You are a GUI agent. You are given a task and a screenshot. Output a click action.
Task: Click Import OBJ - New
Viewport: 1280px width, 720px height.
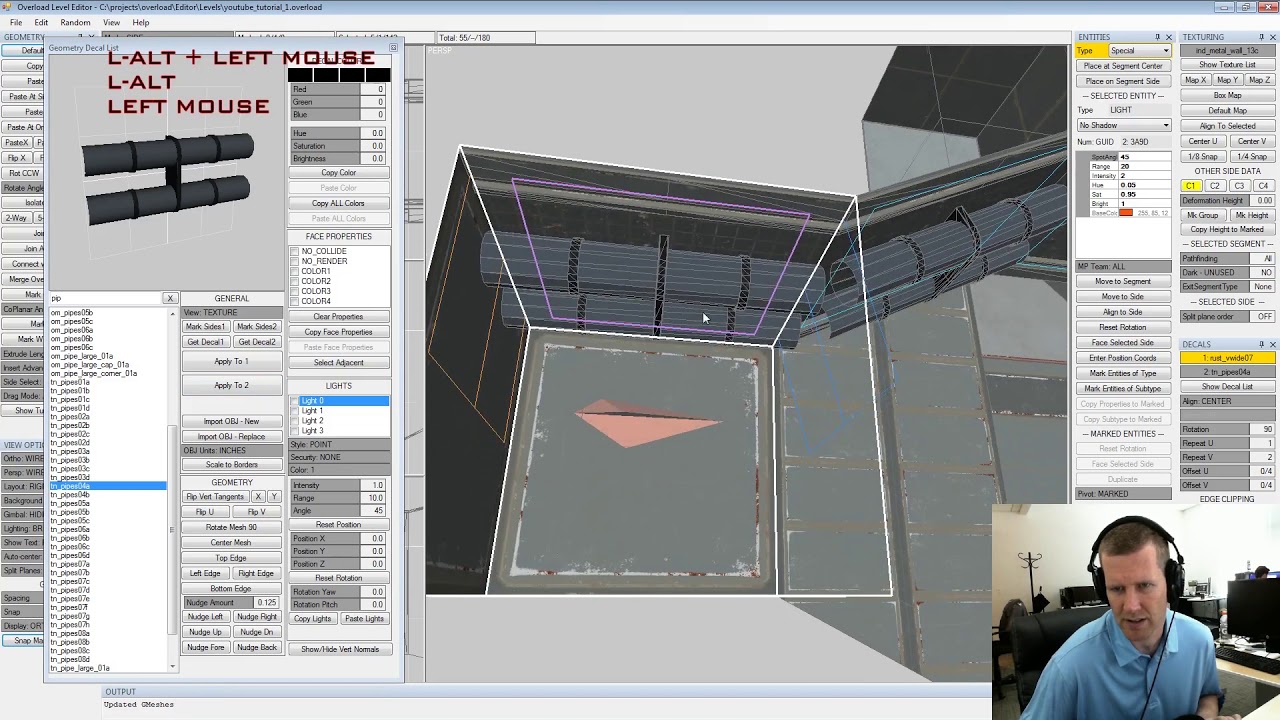coord(231,422)
